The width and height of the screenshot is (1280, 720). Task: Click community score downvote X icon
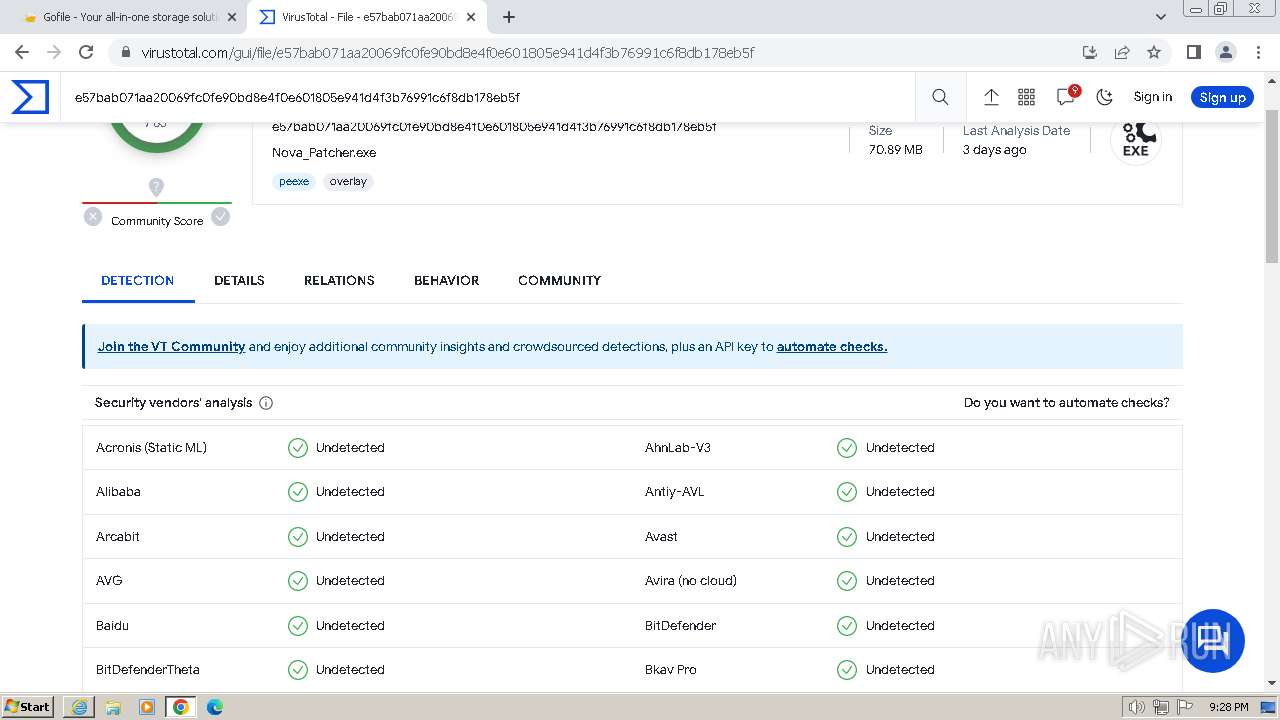(x=93, y=216)
